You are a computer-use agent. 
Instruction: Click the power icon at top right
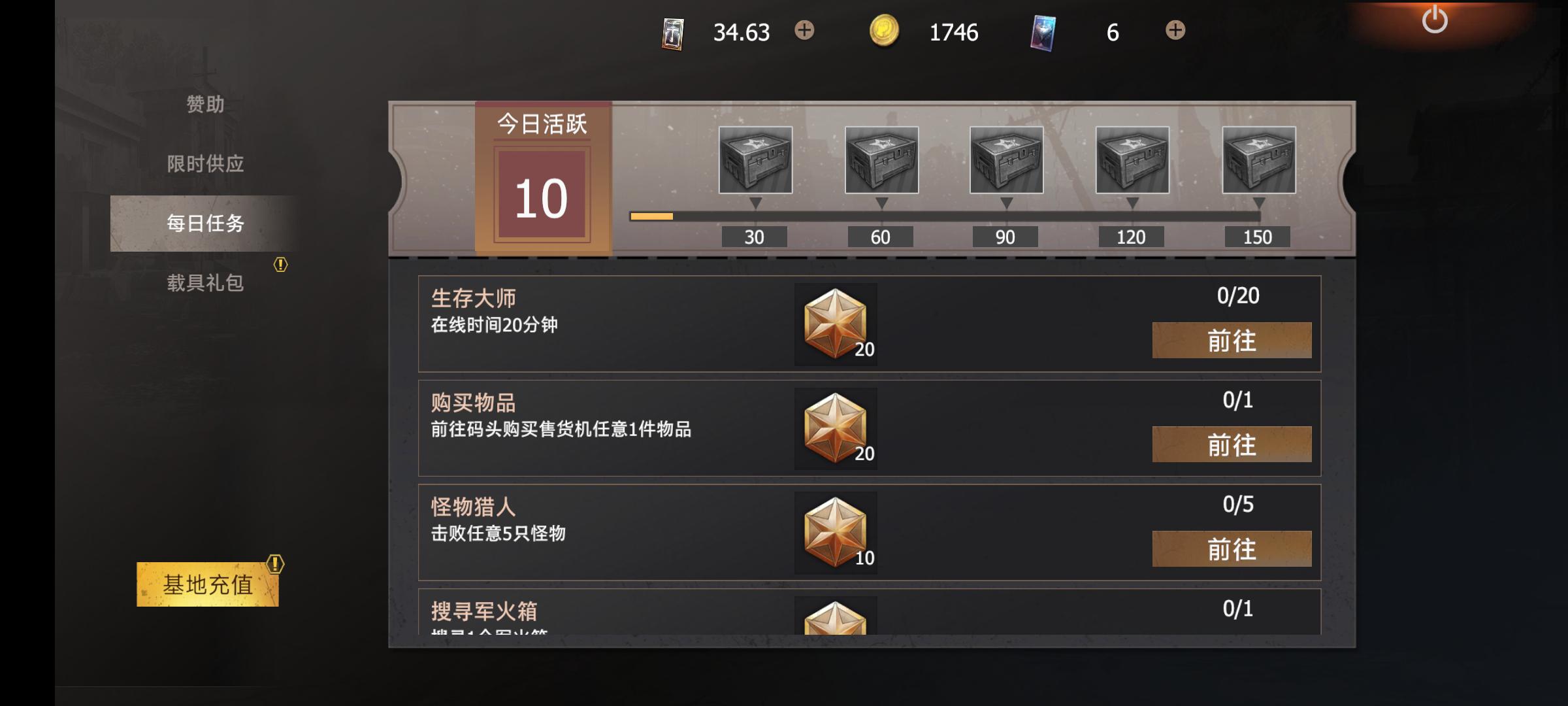tap(1435, 20)
